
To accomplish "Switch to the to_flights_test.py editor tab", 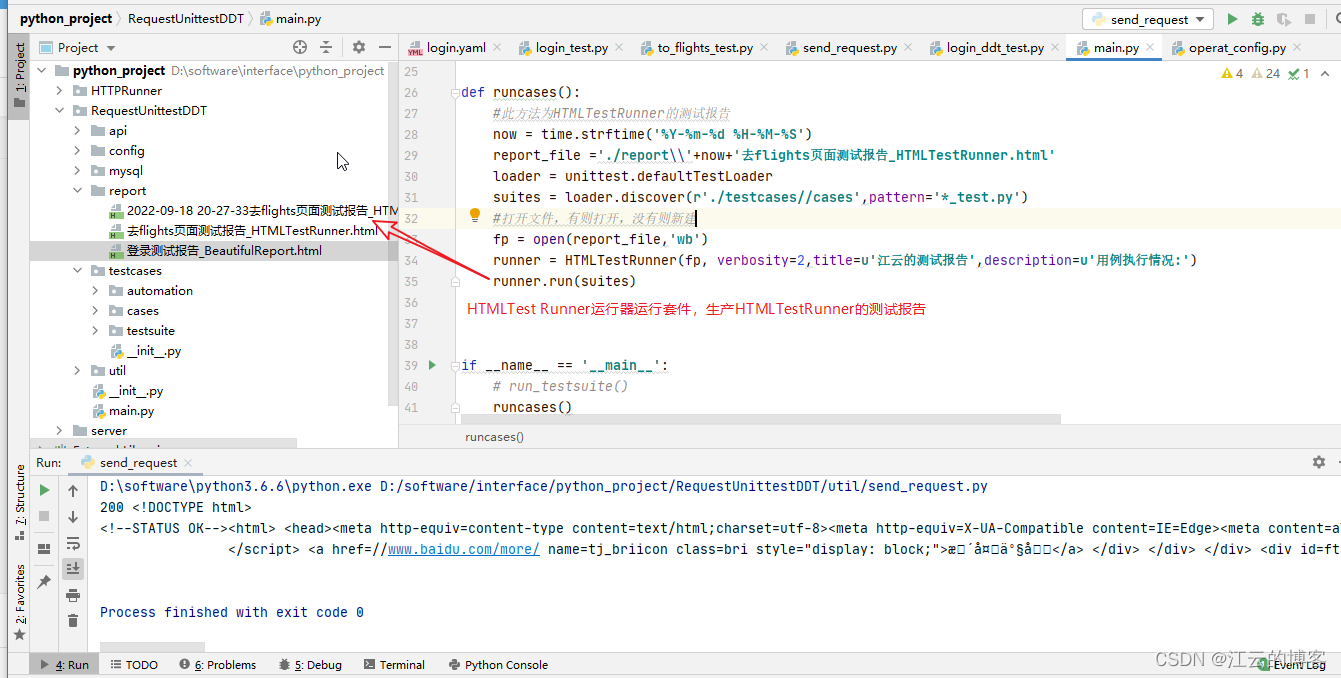I will pos(705,47).
